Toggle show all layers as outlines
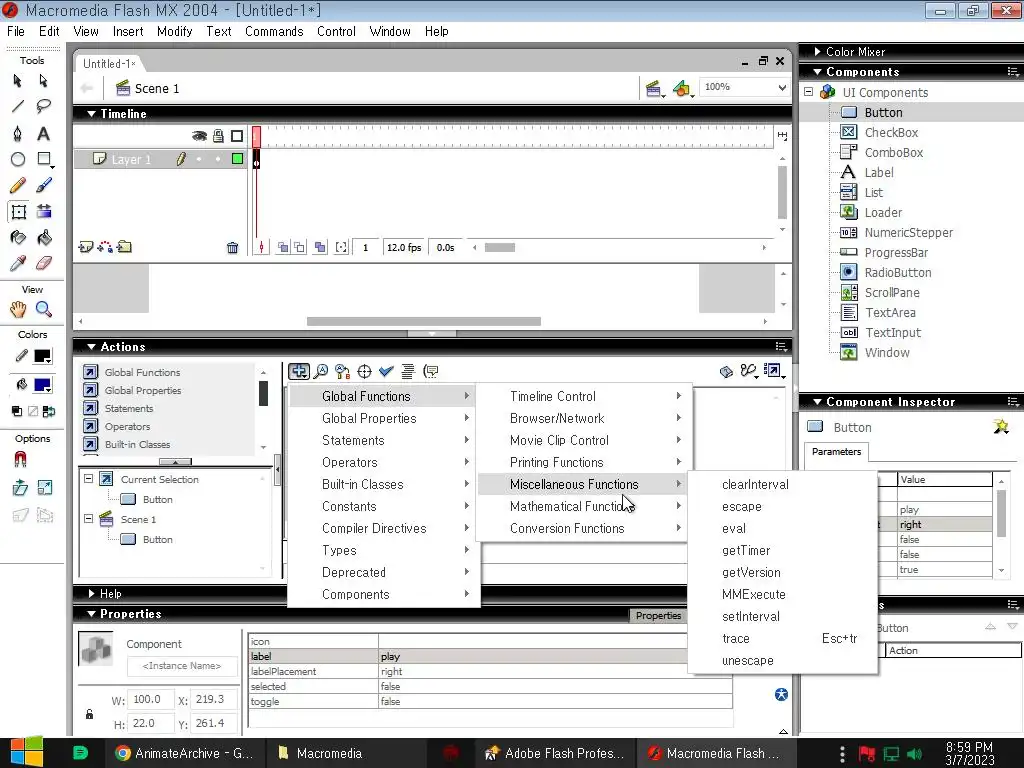This screenshot has width=1024, height=768. click(x=237, y=136)
